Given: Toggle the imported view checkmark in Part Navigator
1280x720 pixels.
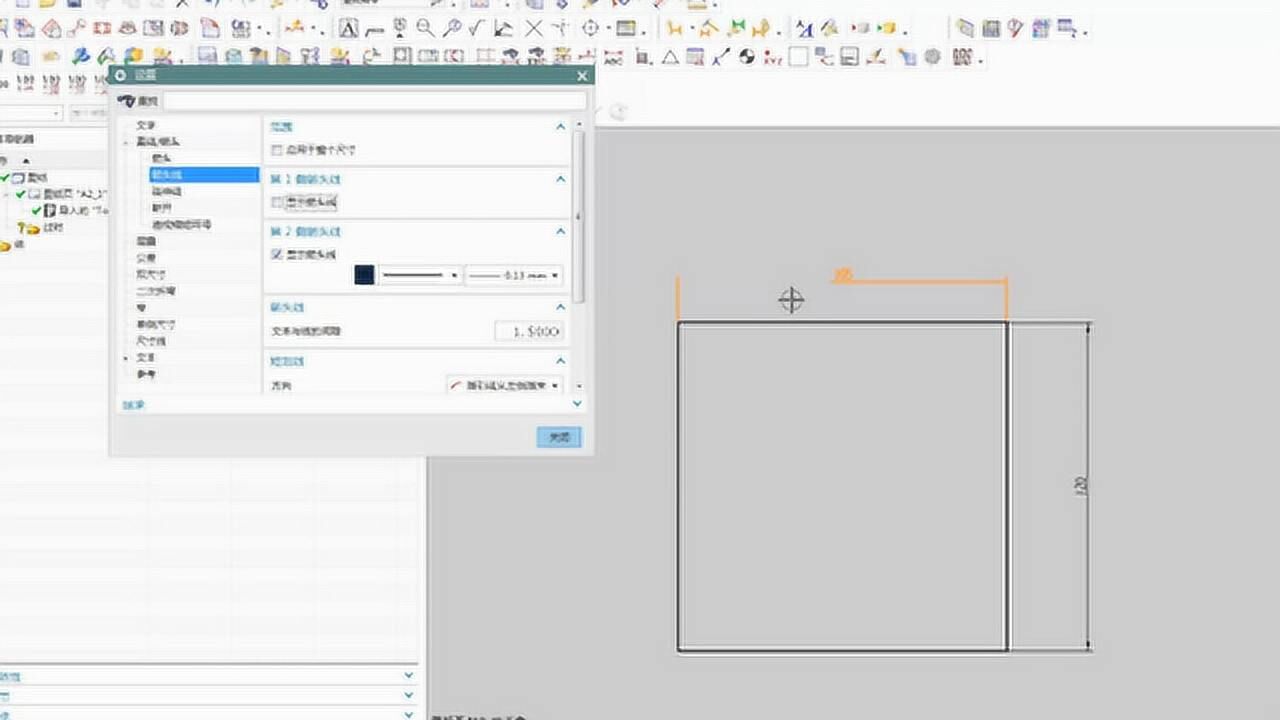Looking at the screenshot, I should [x=37, y=211].
